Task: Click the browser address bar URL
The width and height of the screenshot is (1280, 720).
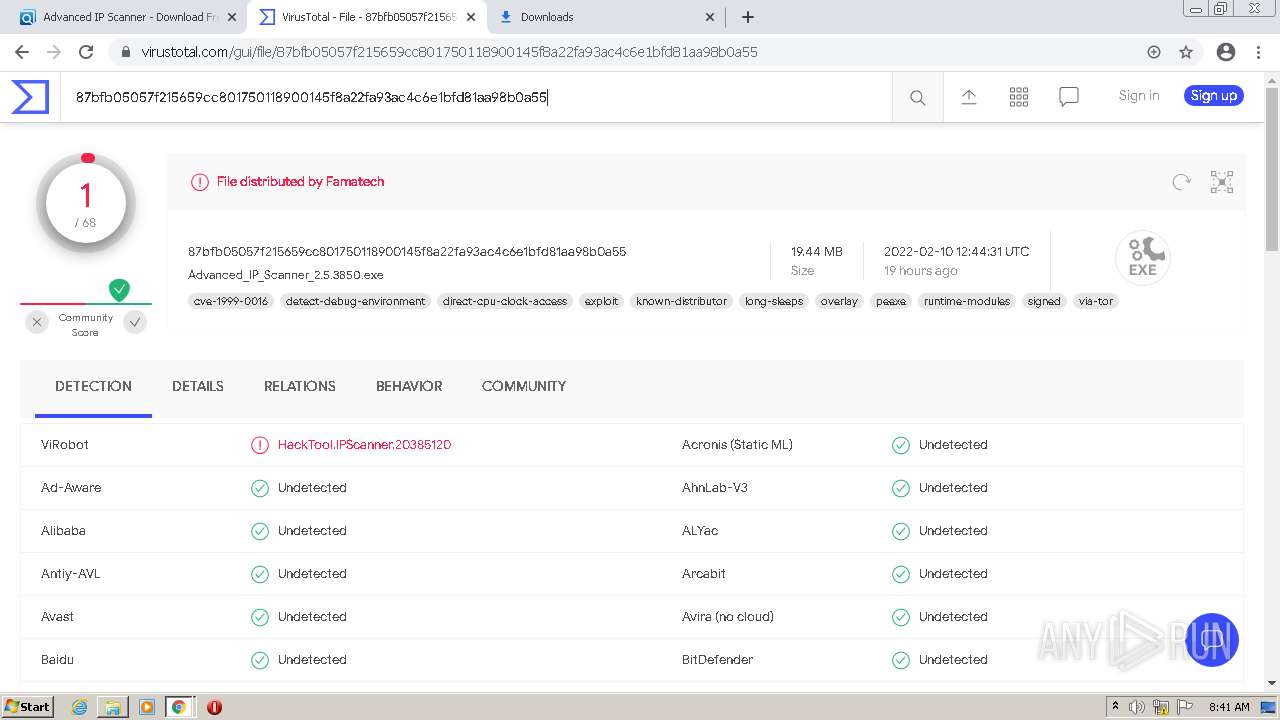Action: click(x=449, y=52)
